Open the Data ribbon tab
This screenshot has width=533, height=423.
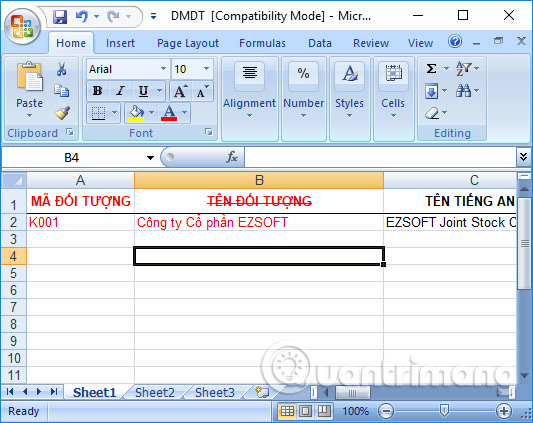(x=320, y=43)
